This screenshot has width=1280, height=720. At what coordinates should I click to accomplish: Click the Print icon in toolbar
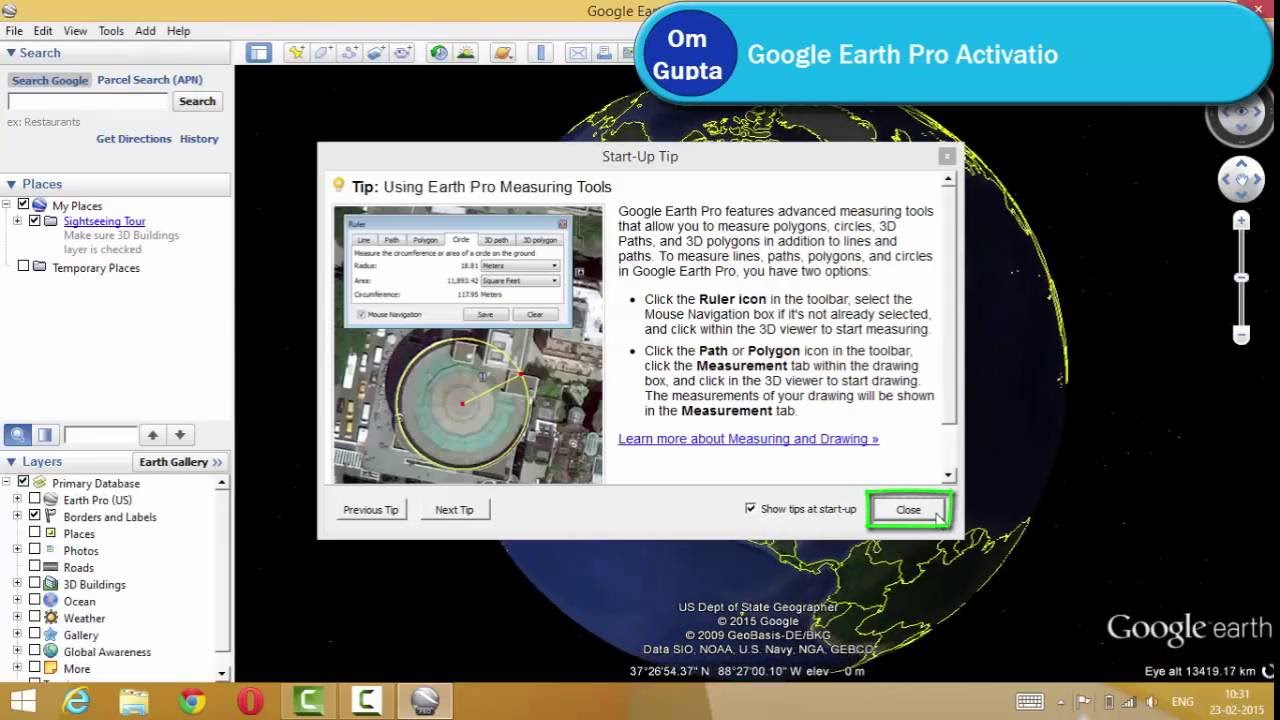(x=605, y=53)
